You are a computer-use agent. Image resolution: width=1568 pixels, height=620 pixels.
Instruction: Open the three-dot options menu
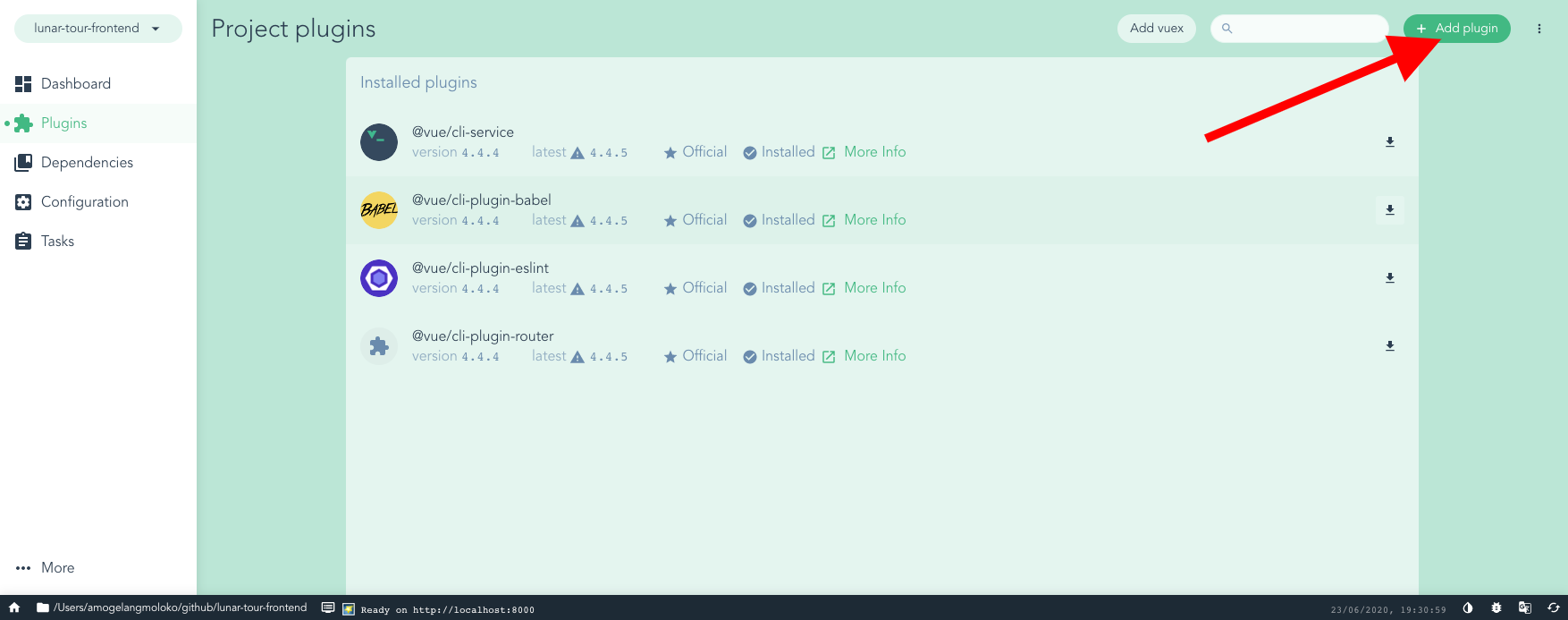click(x=1538, y=29)
